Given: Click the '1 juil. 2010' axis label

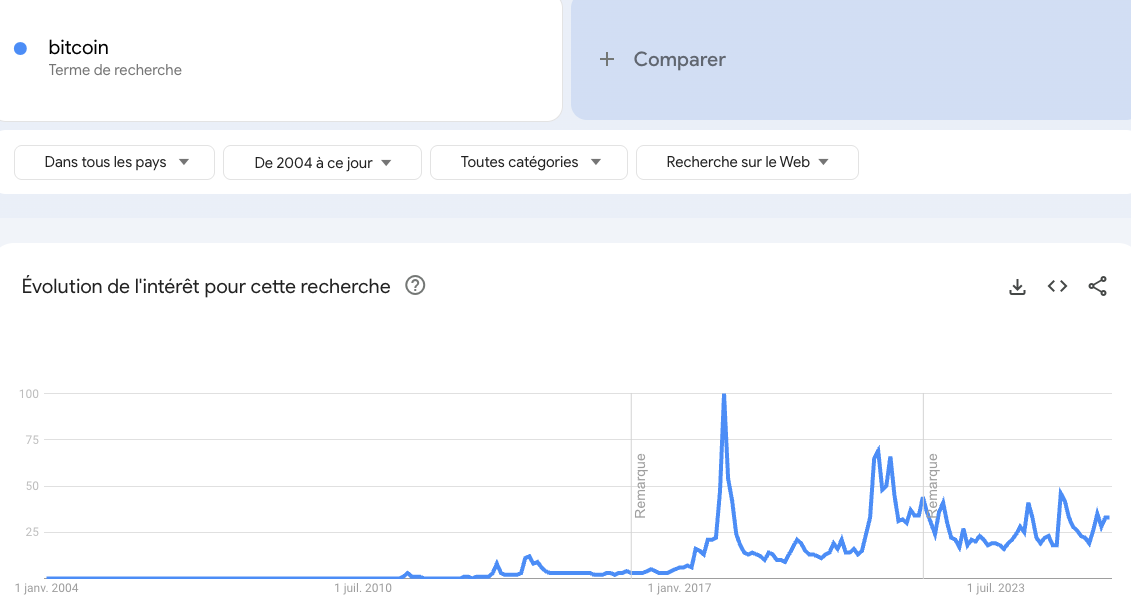Looking at the screenshot, I should [364, 588].
